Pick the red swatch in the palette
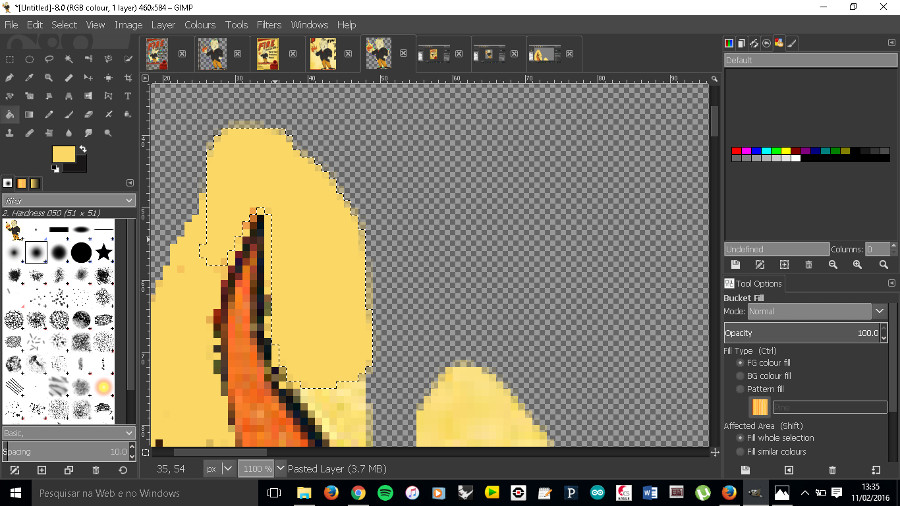The image size is (900, 506). pos(736,151)
